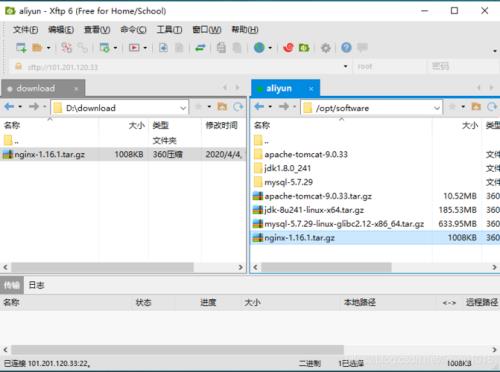The image size is (500, 372).
Task: Click the blue transfer-to-panel icon
Action: click(x=163, y=48)
